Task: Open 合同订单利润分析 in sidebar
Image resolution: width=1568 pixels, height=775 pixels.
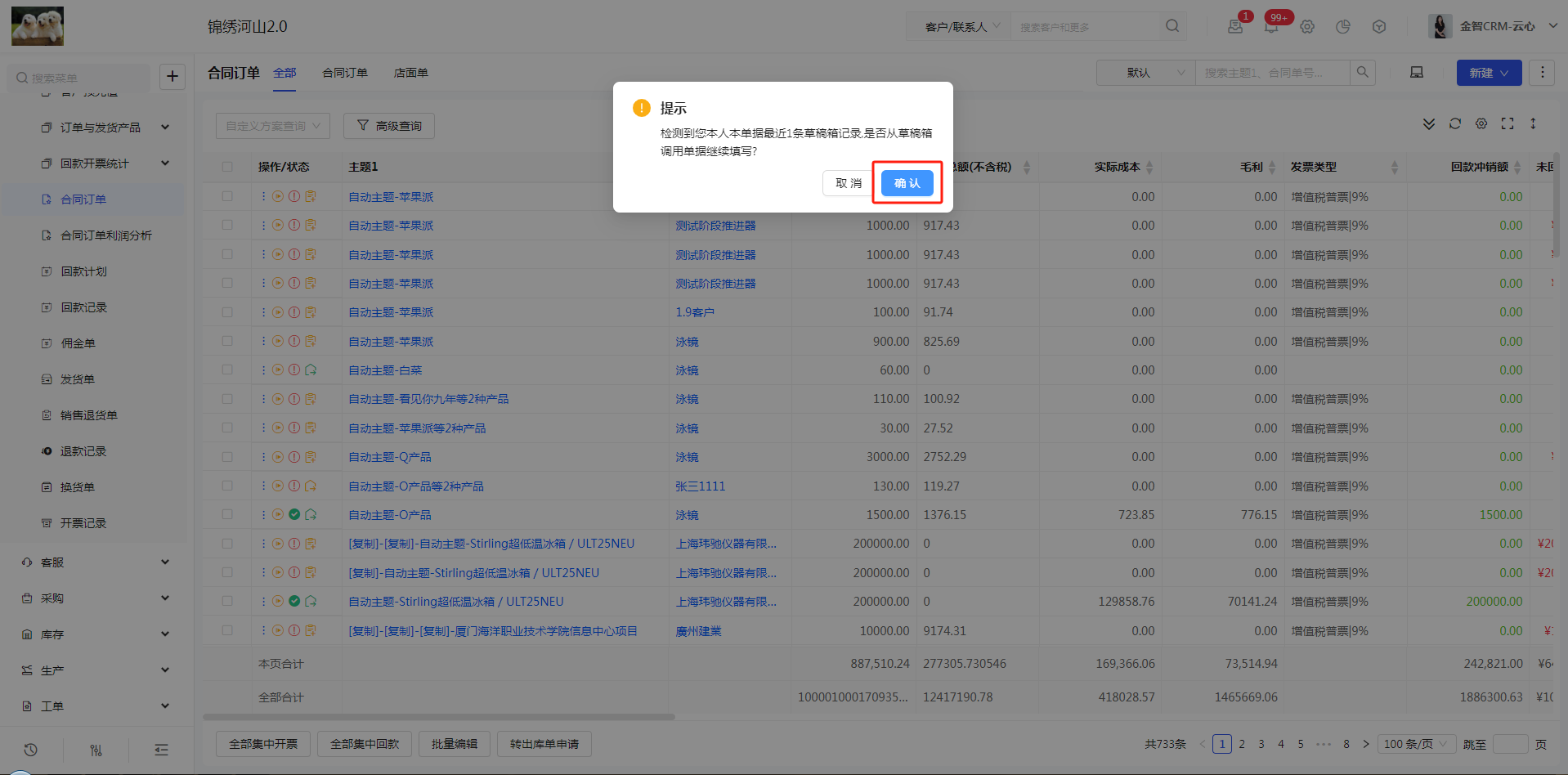Action: pos(106,235)
